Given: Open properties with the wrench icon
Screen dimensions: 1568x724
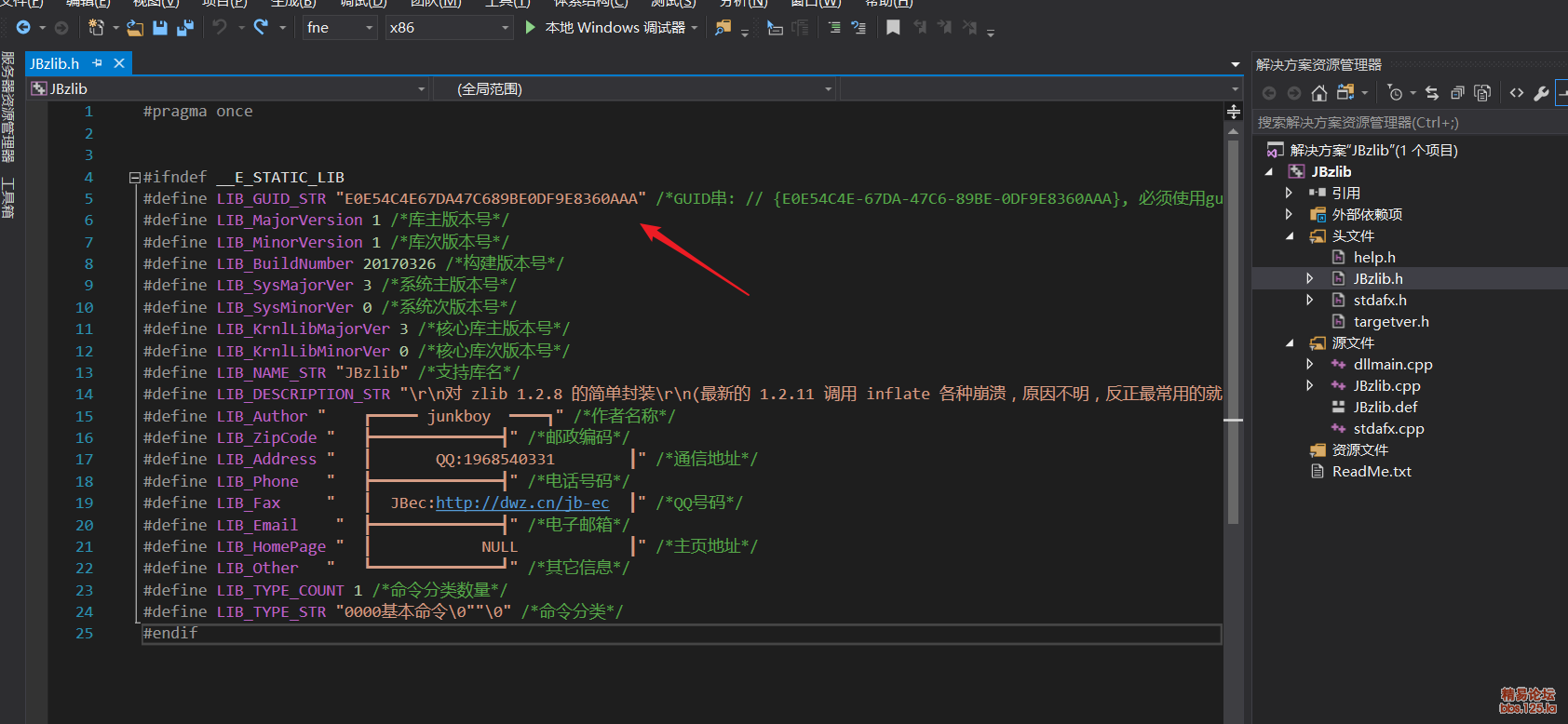Looking at the screenshot, I should click(x=1541, y=93).
